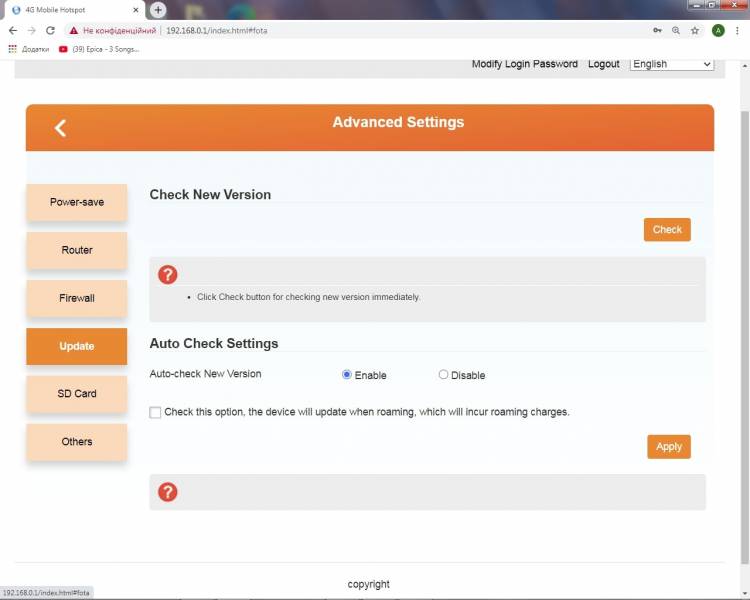This screenshot has height=600, width=750.
Task: Open the Firewall settings tab
Action: coord(77,298)
